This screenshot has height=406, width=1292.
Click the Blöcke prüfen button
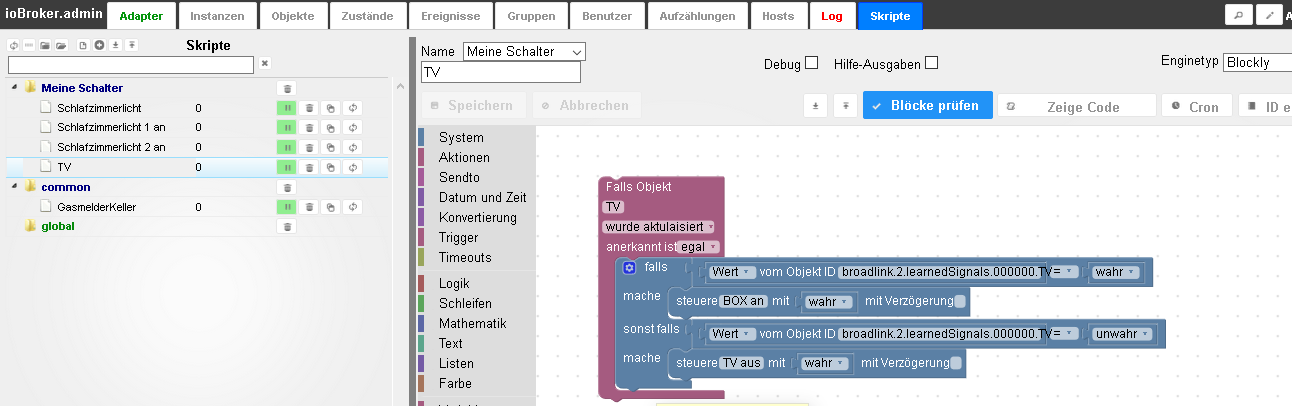point(927,105)
